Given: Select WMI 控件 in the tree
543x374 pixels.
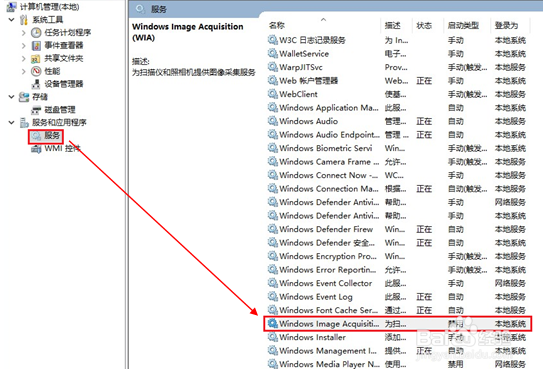Looking at the screenshot, I should tap(62, 149).
